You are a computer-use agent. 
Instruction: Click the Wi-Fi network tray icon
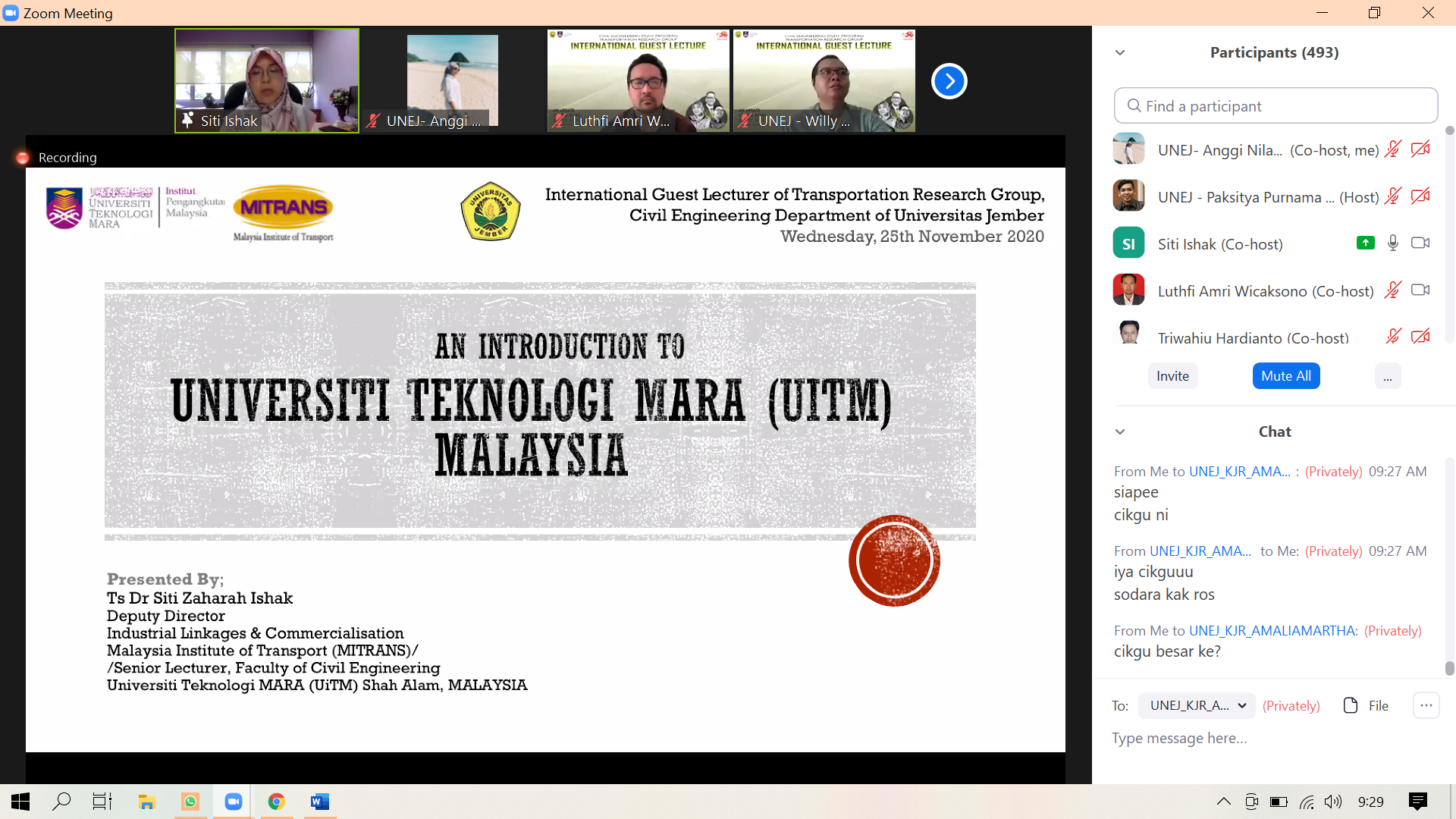[1306, 802]
